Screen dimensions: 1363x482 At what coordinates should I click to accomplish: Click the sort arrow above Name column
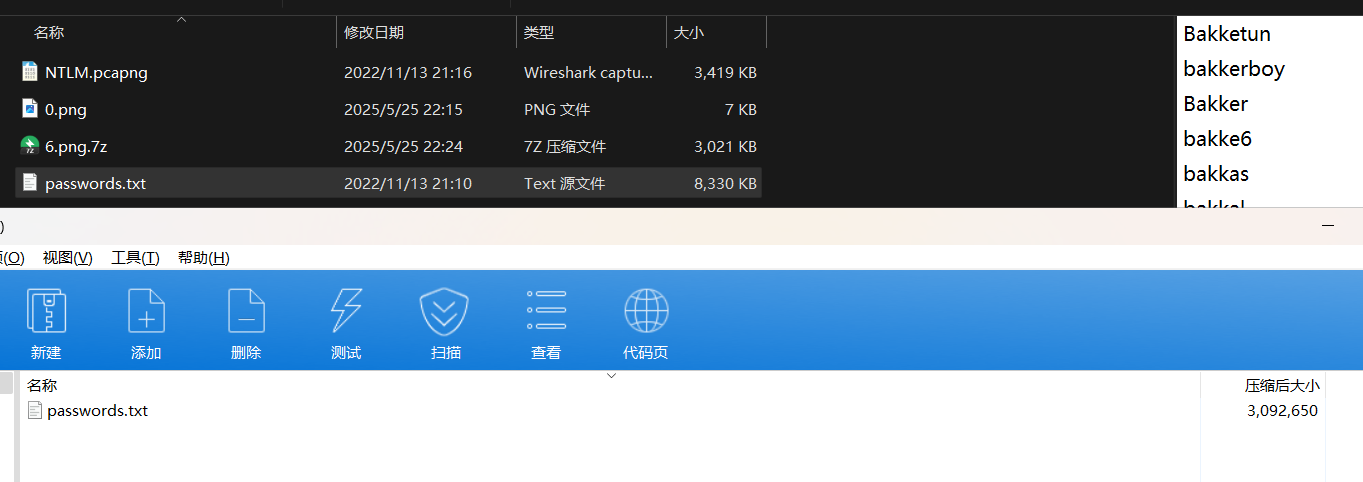181,20
